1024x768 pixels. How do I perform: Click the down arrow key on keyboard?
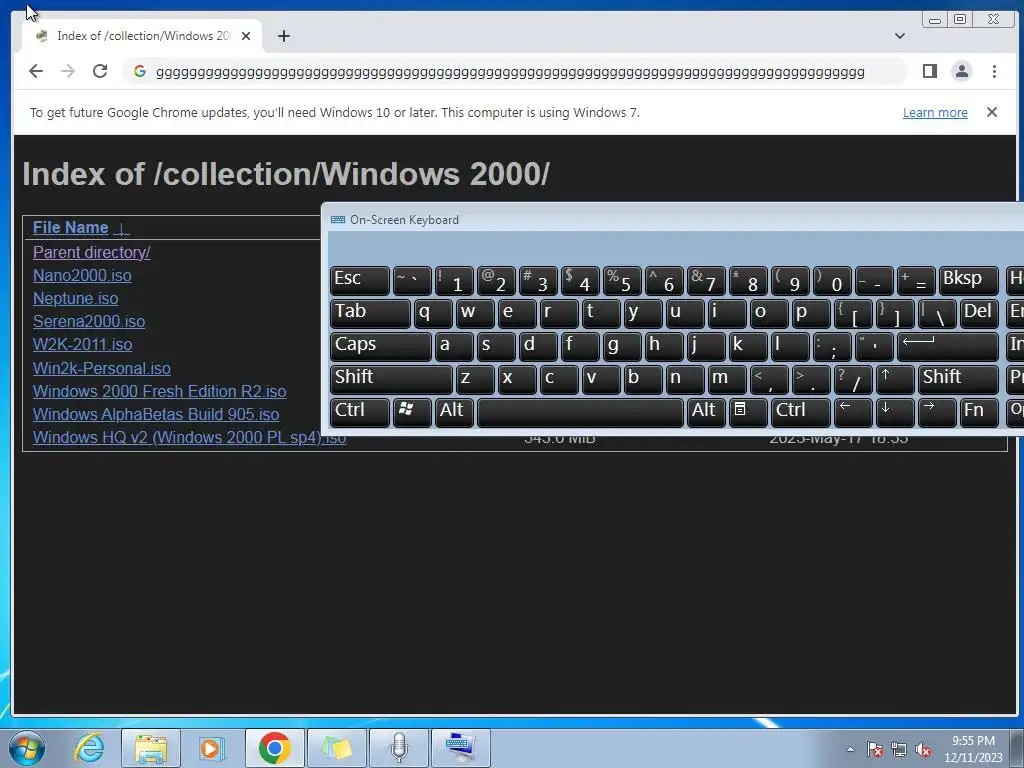click(894, 412)
